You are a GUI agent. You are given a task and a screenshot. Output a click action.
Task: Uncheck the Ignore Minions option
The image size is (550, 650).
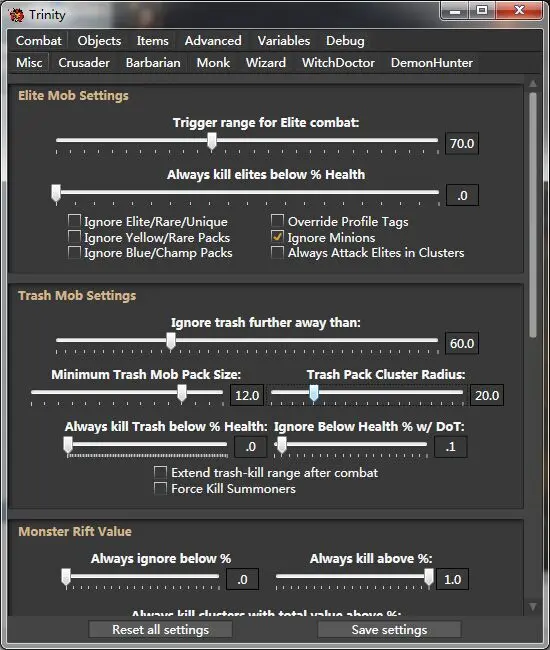(277, 237)
